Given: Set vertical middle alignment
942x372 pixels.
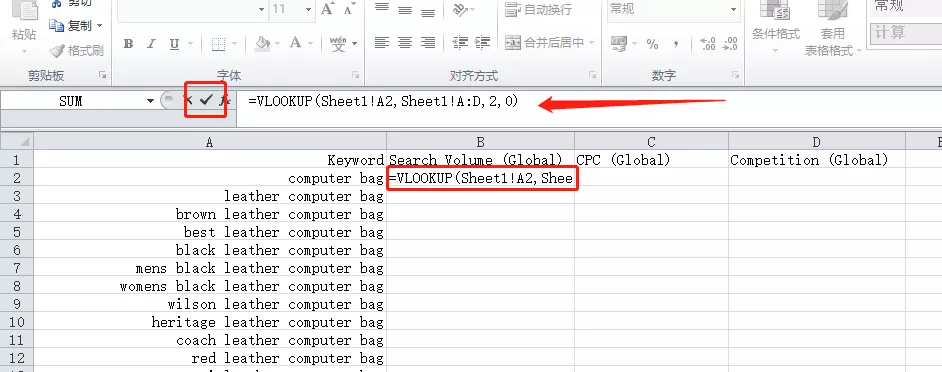Looking at the screenshot, I should pos(405,9).
